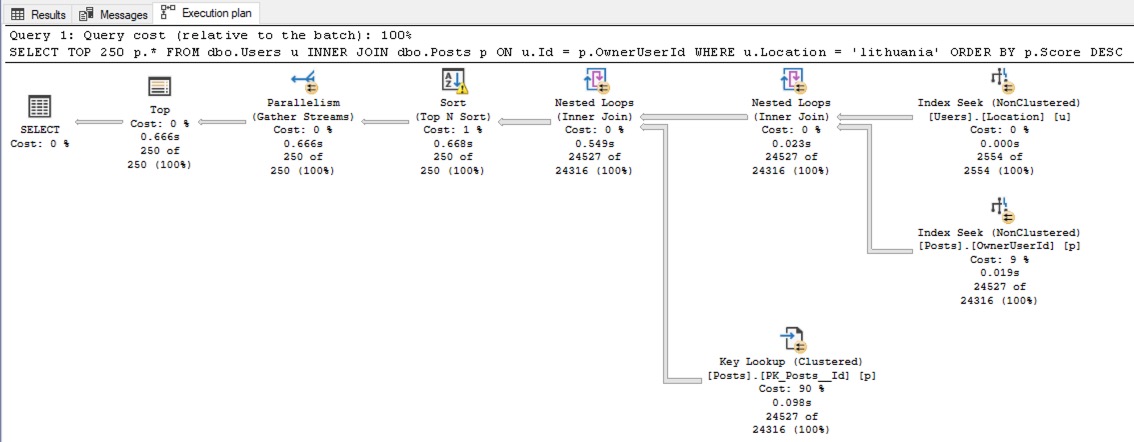This screenshot has width=1134, height=442.
Task: Select the Sort operator warning icon
Action: tap(455, 82)
